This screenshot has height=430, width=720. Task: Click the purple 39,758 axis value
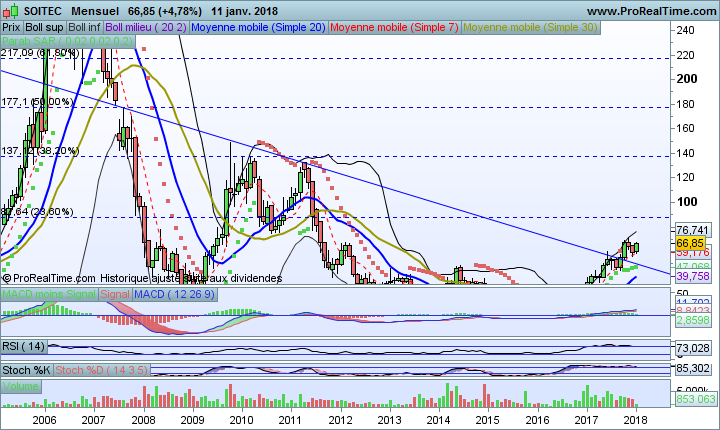692,276
